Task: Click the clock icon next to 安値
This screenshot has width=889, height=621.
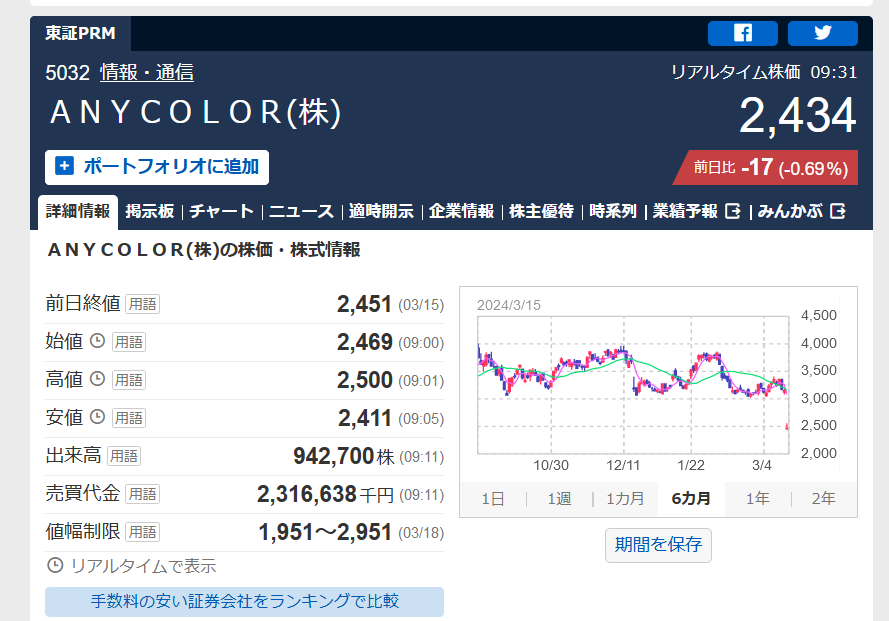Action: click(x=98, y=417)
